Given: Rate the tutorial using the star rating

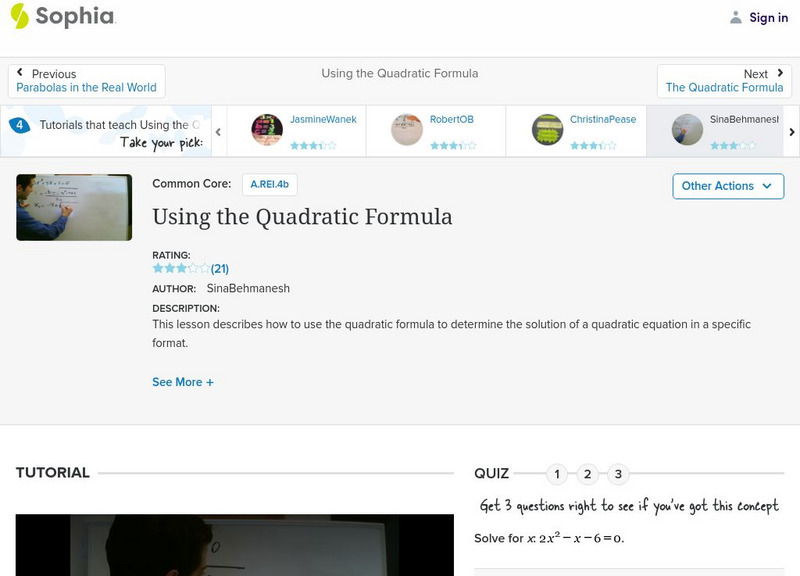Looking at the screenshot, I should (x=178, y=268).
